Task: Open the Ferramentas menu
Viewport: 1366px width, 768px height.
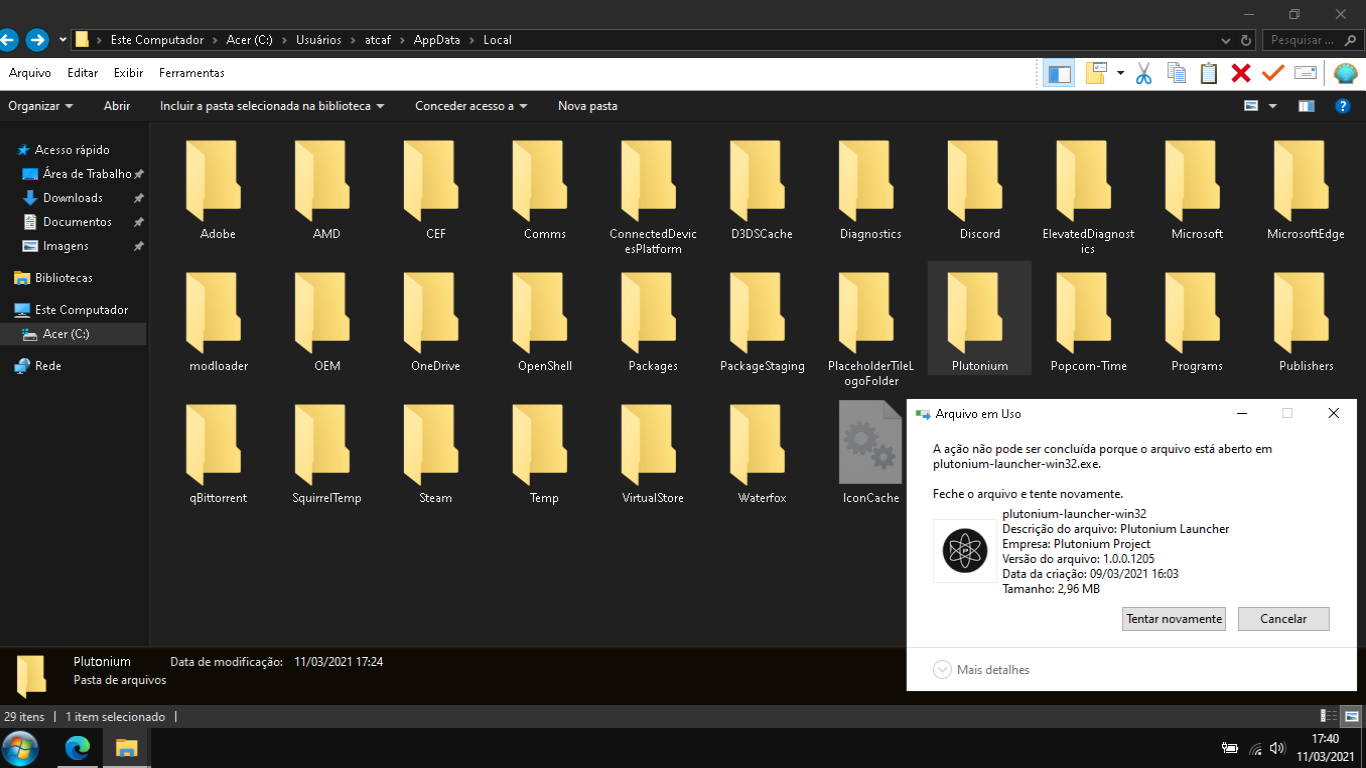Action: [x=192, y=73]
